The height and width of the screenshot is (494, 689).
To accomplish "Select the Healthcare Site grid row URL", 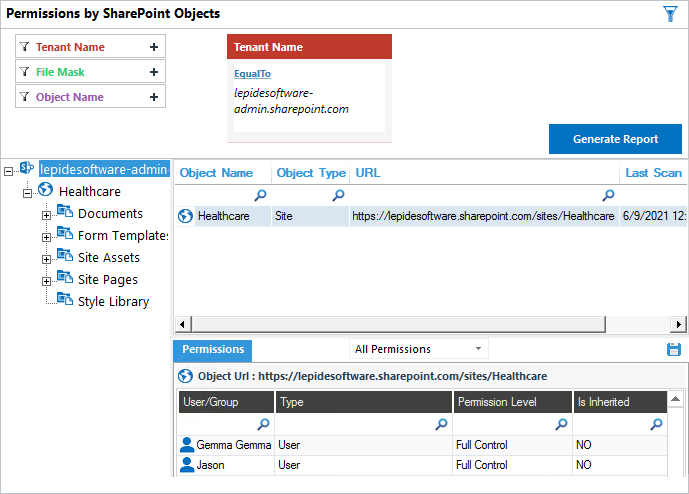I will point(483,216).
